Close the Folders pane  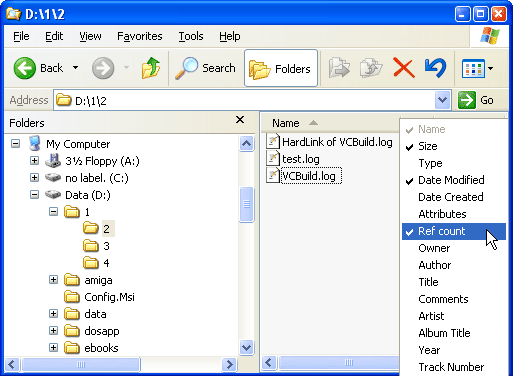pos(240,120)
